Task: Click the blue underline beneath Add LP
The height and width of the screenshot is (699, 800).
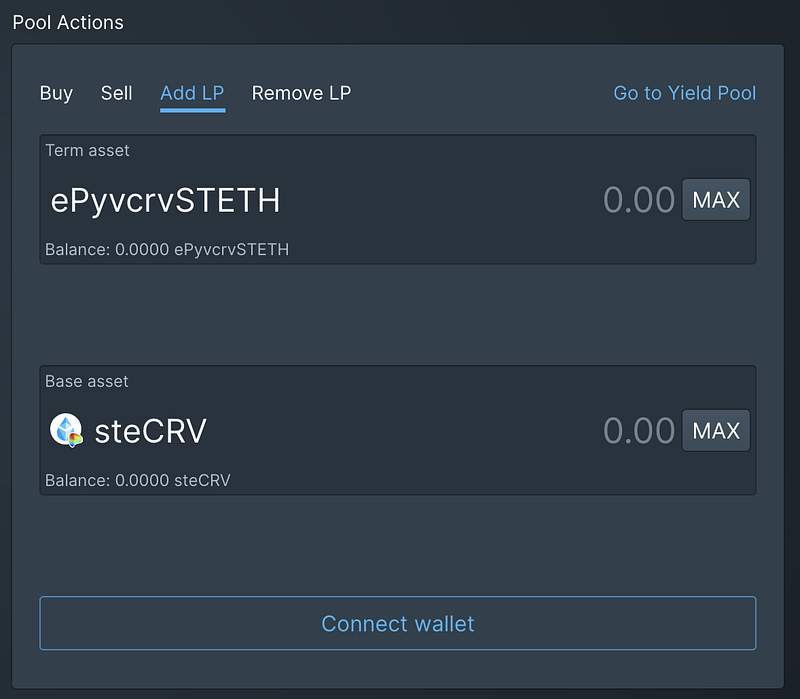Action: 192,110
